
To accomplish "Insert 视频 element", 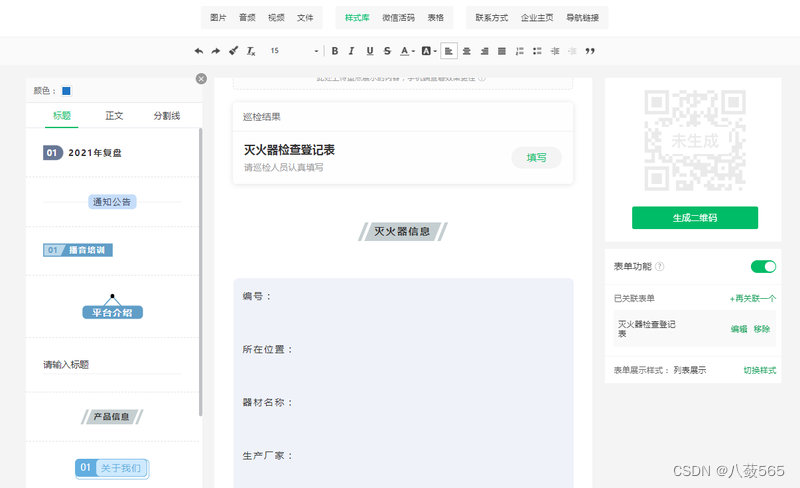I will pos(276,18).
